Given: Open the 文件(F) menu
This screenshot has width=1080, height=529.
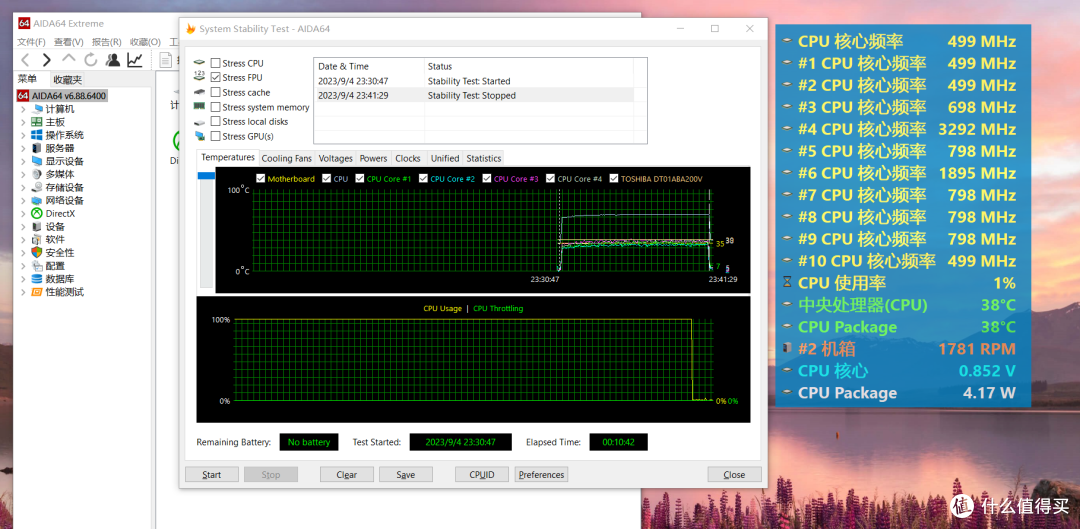Looking at the screenshot, I should [x=32, y=42].
